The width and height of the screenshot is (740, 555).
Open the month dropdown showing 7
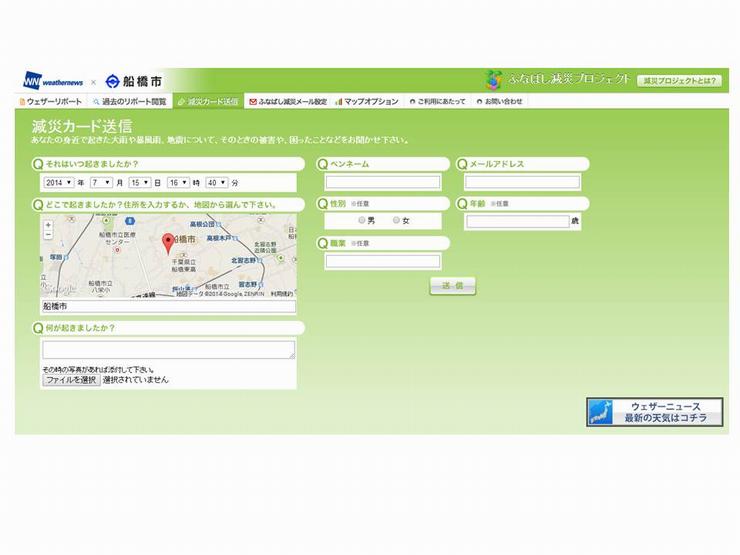100,183
